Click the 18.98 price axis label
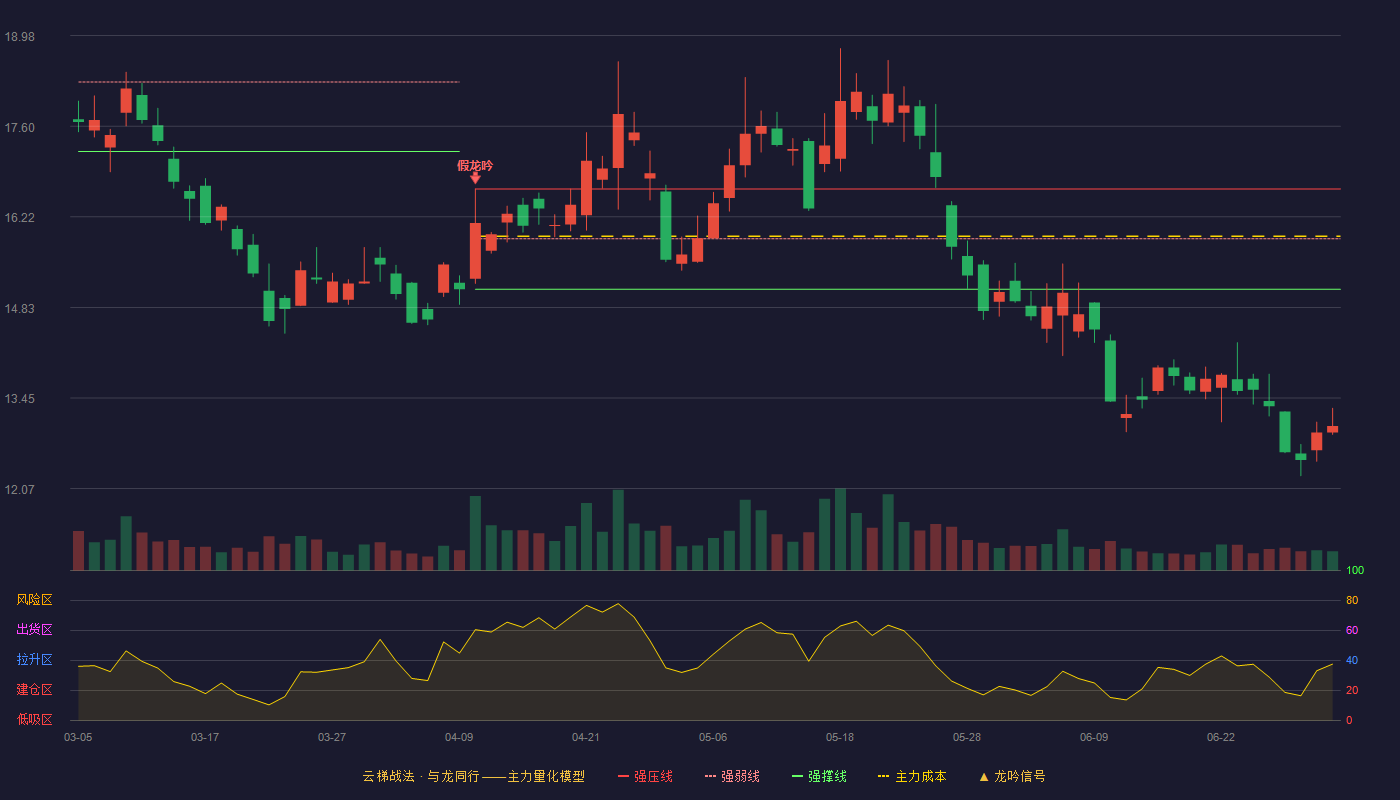This screenshot has width=1400, height=800. [19, 36]
